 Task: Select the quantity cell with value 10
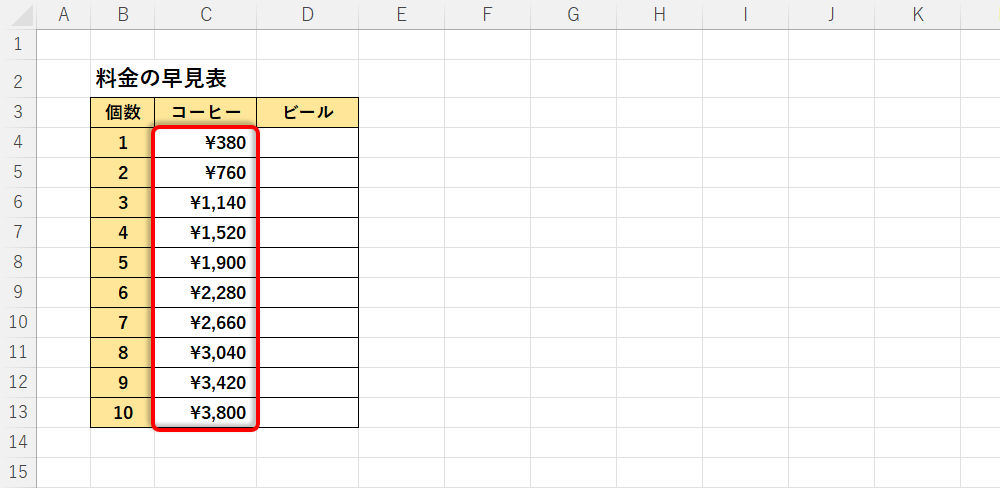pyautogui.click(x=122, y=412)
